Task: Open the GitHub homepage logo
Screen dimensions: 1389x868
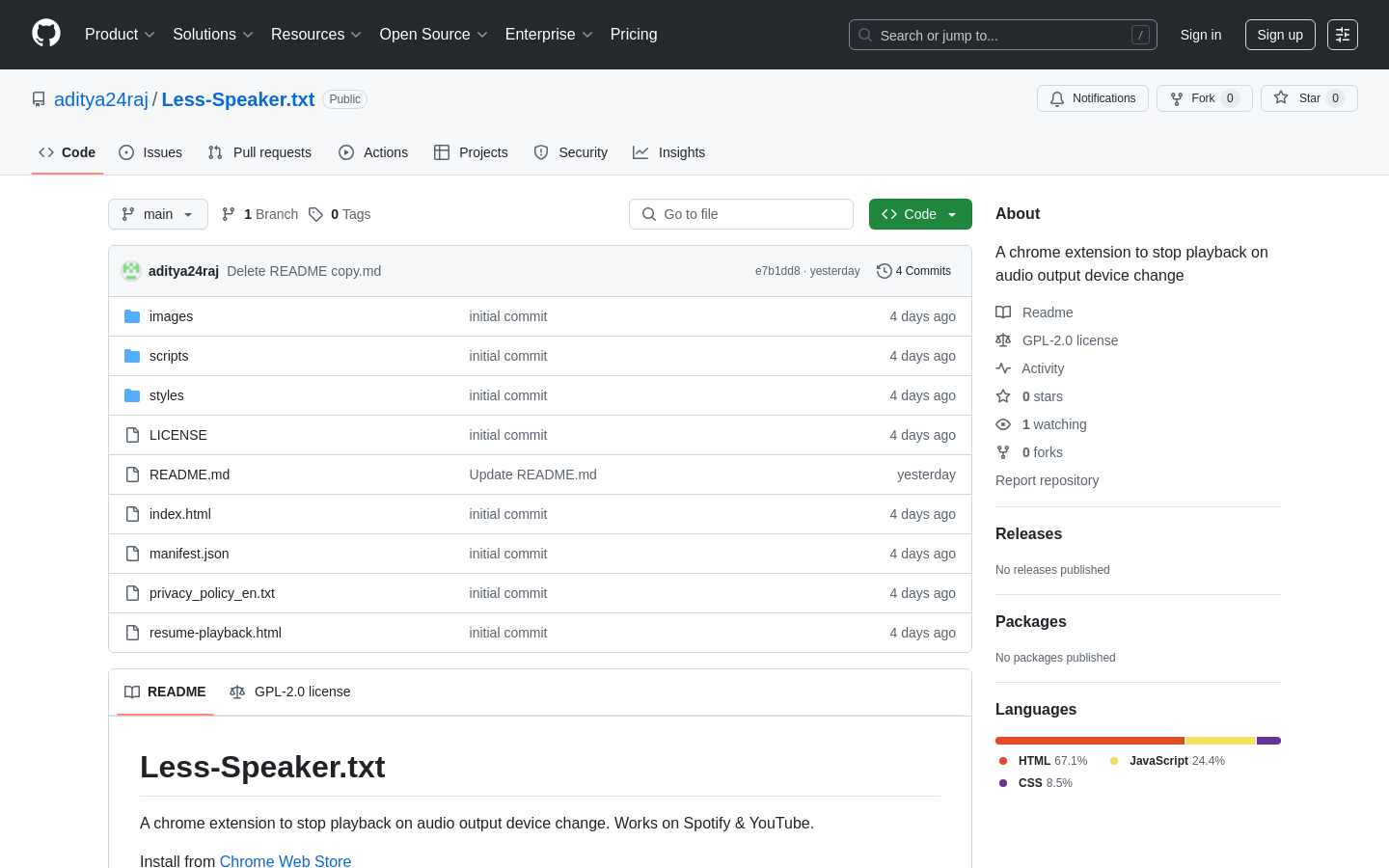Action: [46, 34]
